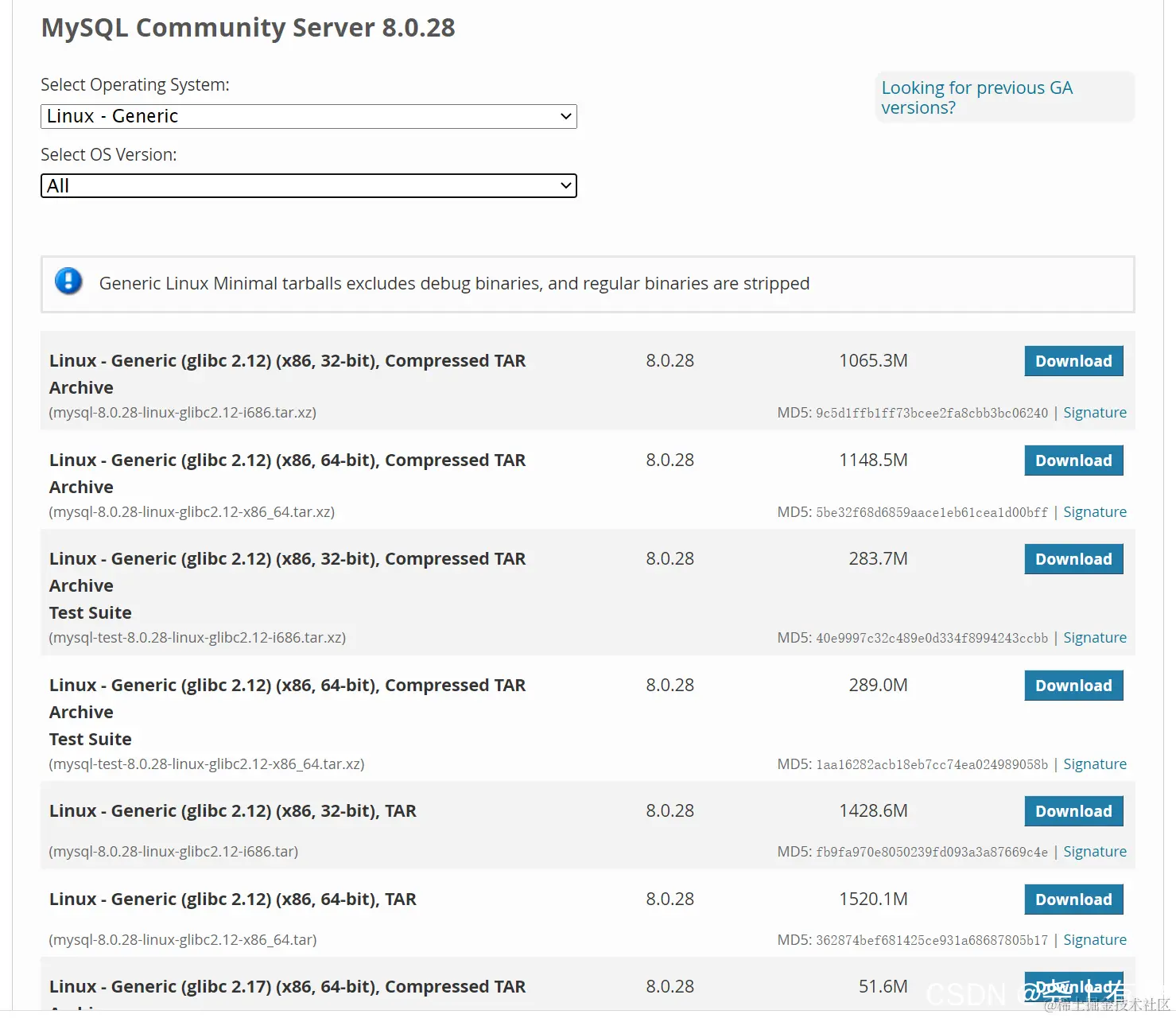The image size is (1176, 1018).
Task: Click filename (mysql-8.0.28-linux-glibc2.12-i686.tar.xz)
Action: pos(183,413)
